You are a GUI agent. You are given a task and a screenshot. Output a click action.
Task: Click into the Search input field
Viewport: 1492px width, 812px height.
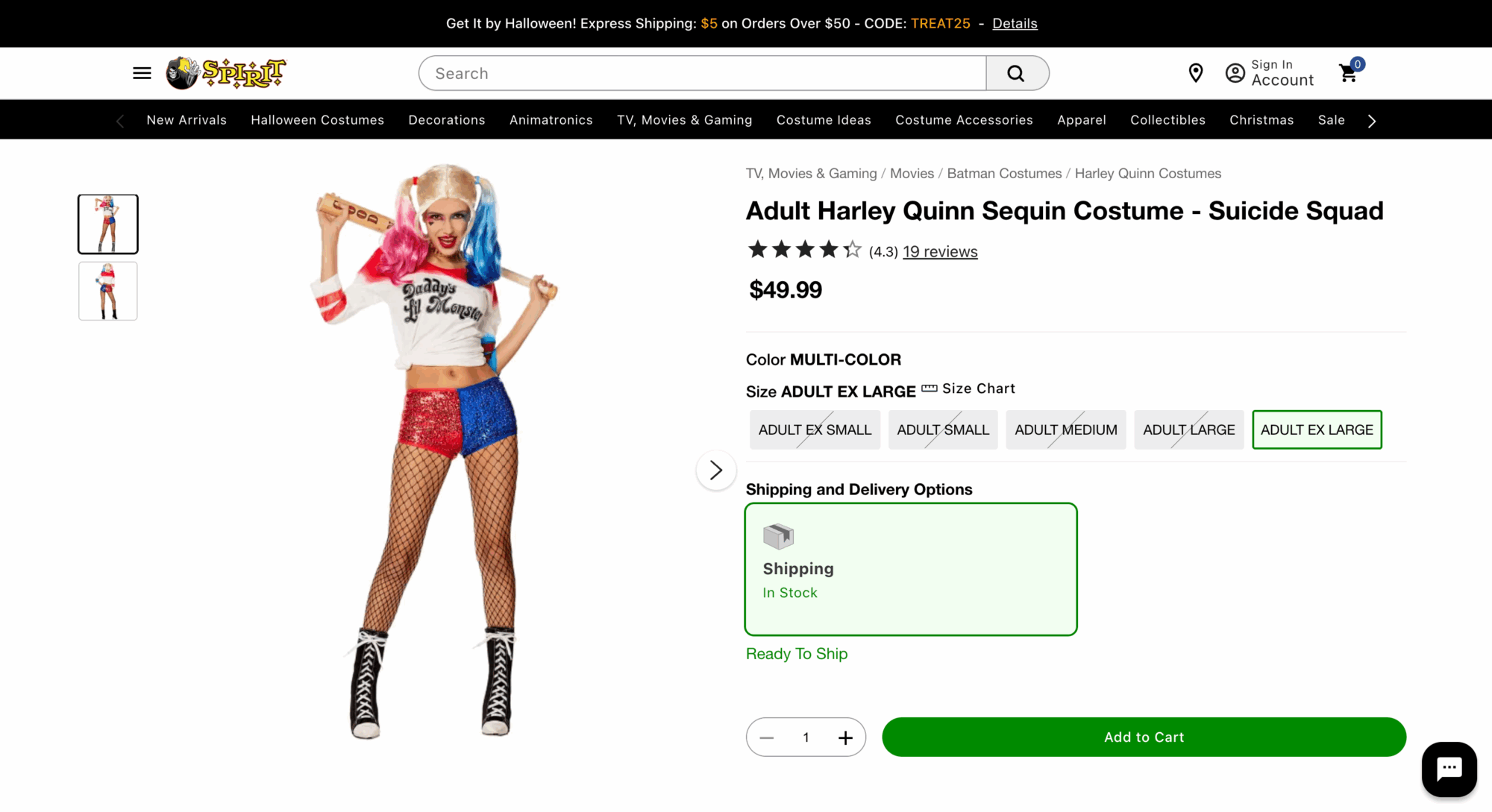coord(701,73)
